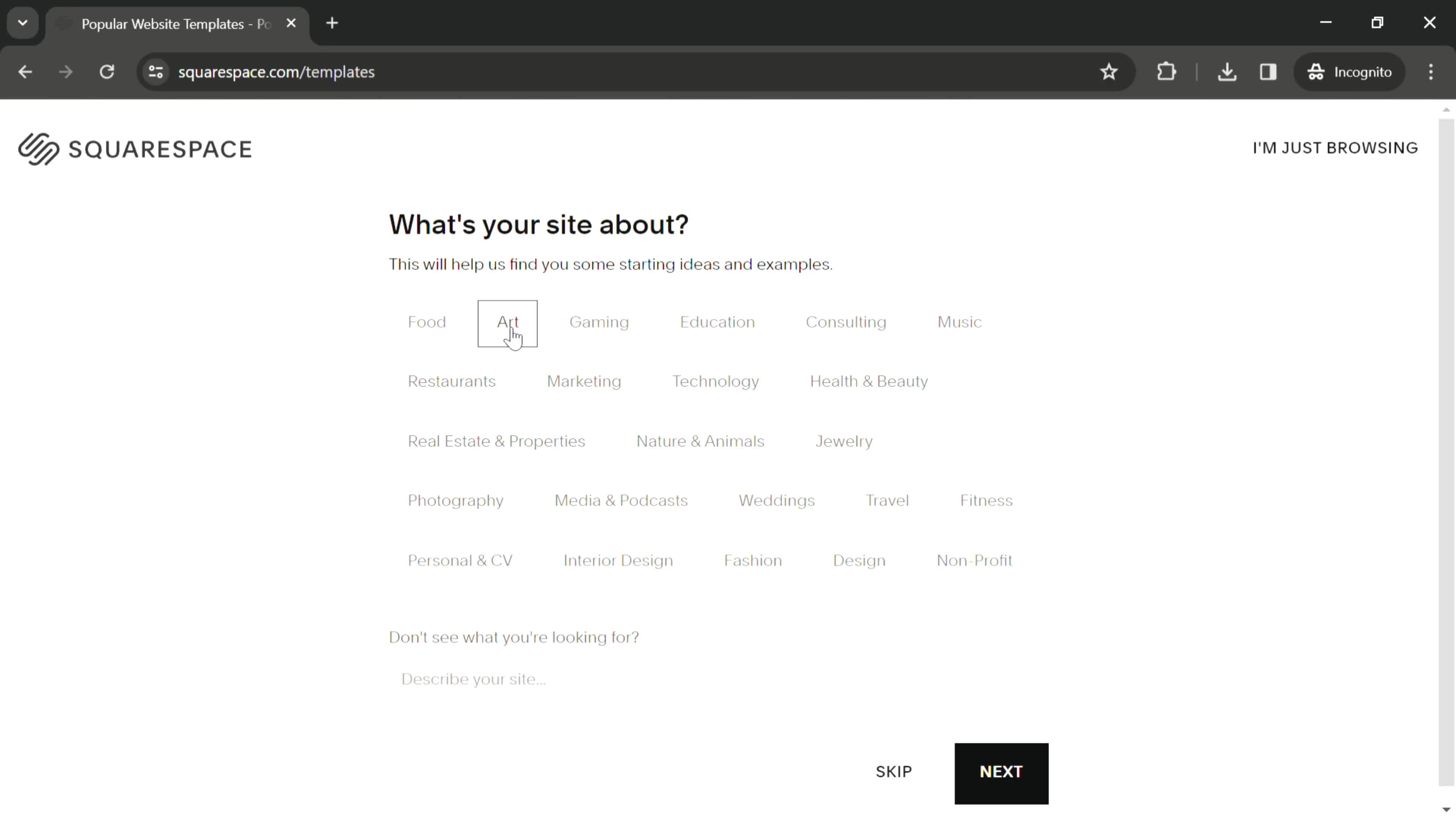Restore down the browser window
The image size is (1456, 819).
click(1378, 23)
